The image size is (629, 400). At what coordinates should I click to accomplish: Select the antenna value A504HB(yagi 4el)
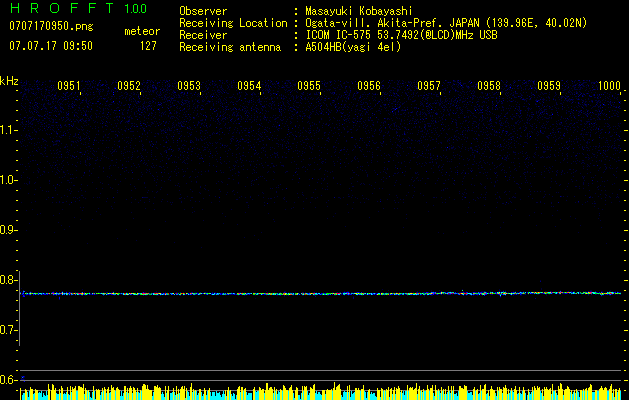tap(353, 47)
